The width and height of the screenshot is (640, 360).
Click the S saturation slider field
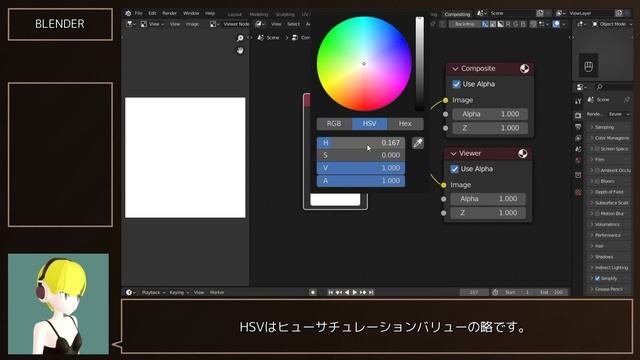(x=361, y=155)
